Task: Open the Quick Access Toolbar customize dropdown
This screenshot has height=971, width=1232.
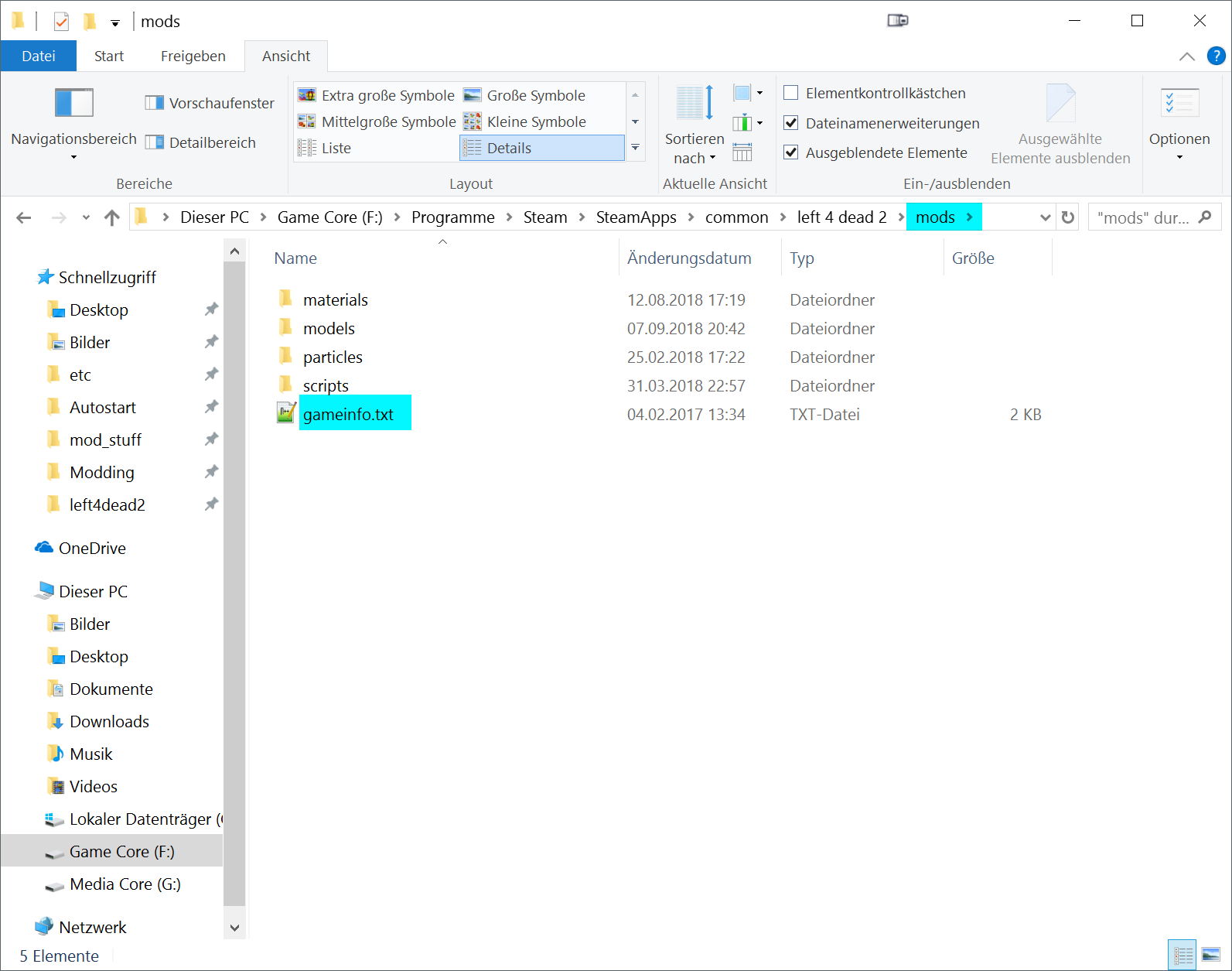Action: point(115,22)
